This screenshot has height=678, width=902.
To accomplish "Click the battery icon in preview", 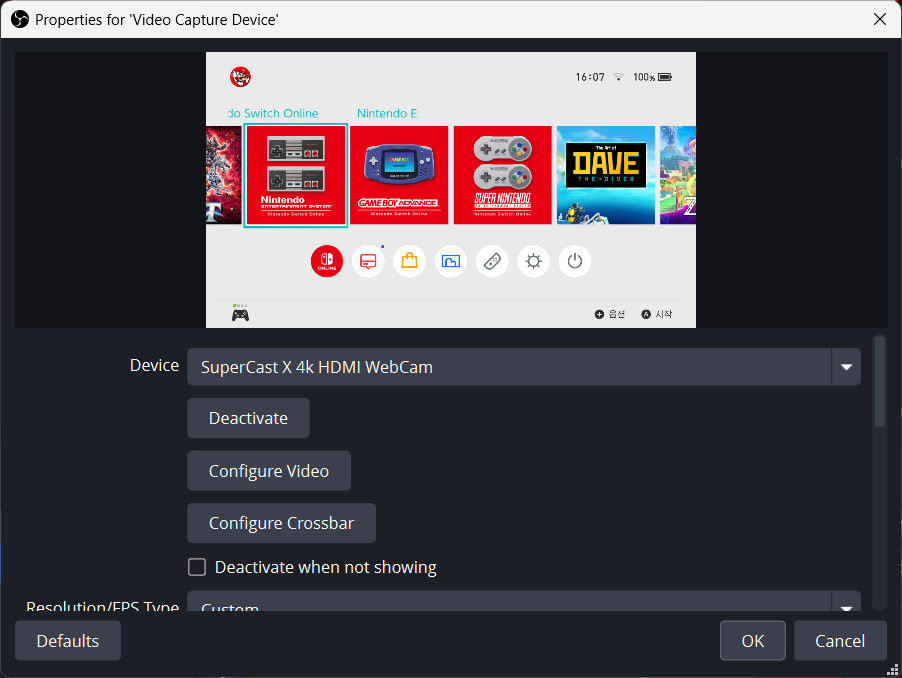I will coord(665,77).
